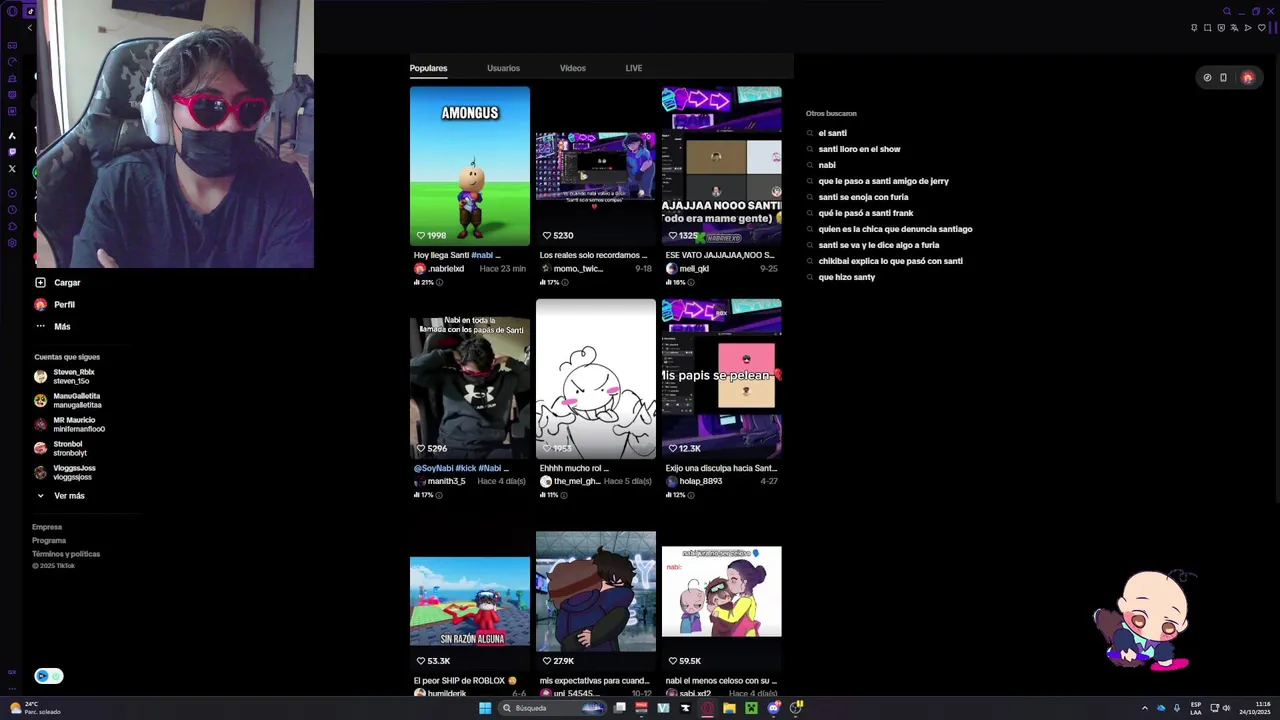Click the Más three-dots icon
Viewport: 1280px width, 720px height.
(x=40, y=326)
